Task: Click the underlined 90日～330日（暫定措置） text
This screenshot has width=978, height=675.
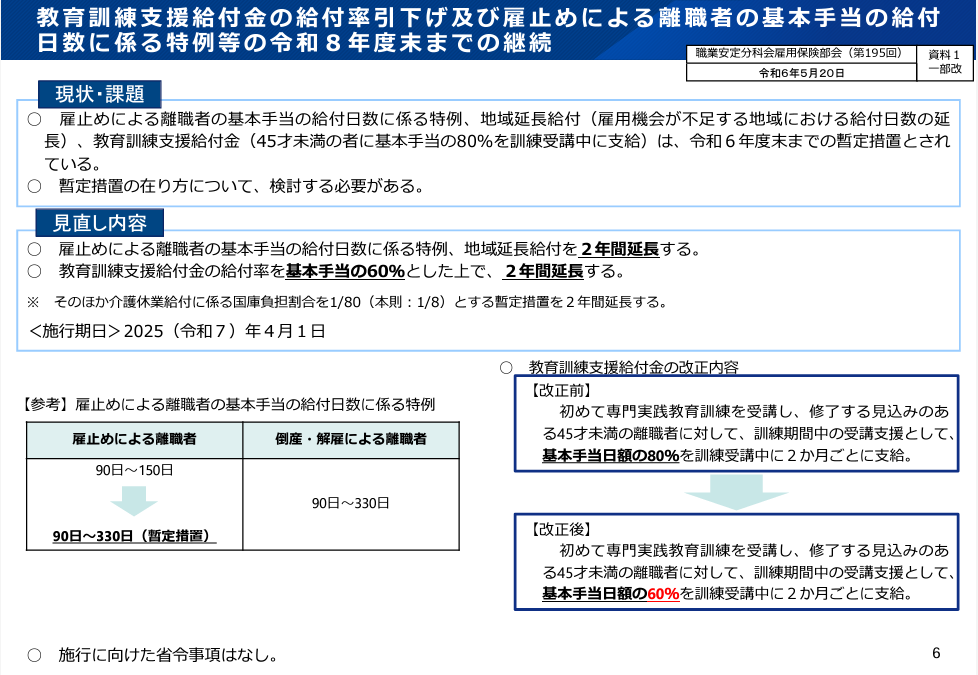Action: coord(134,535)
